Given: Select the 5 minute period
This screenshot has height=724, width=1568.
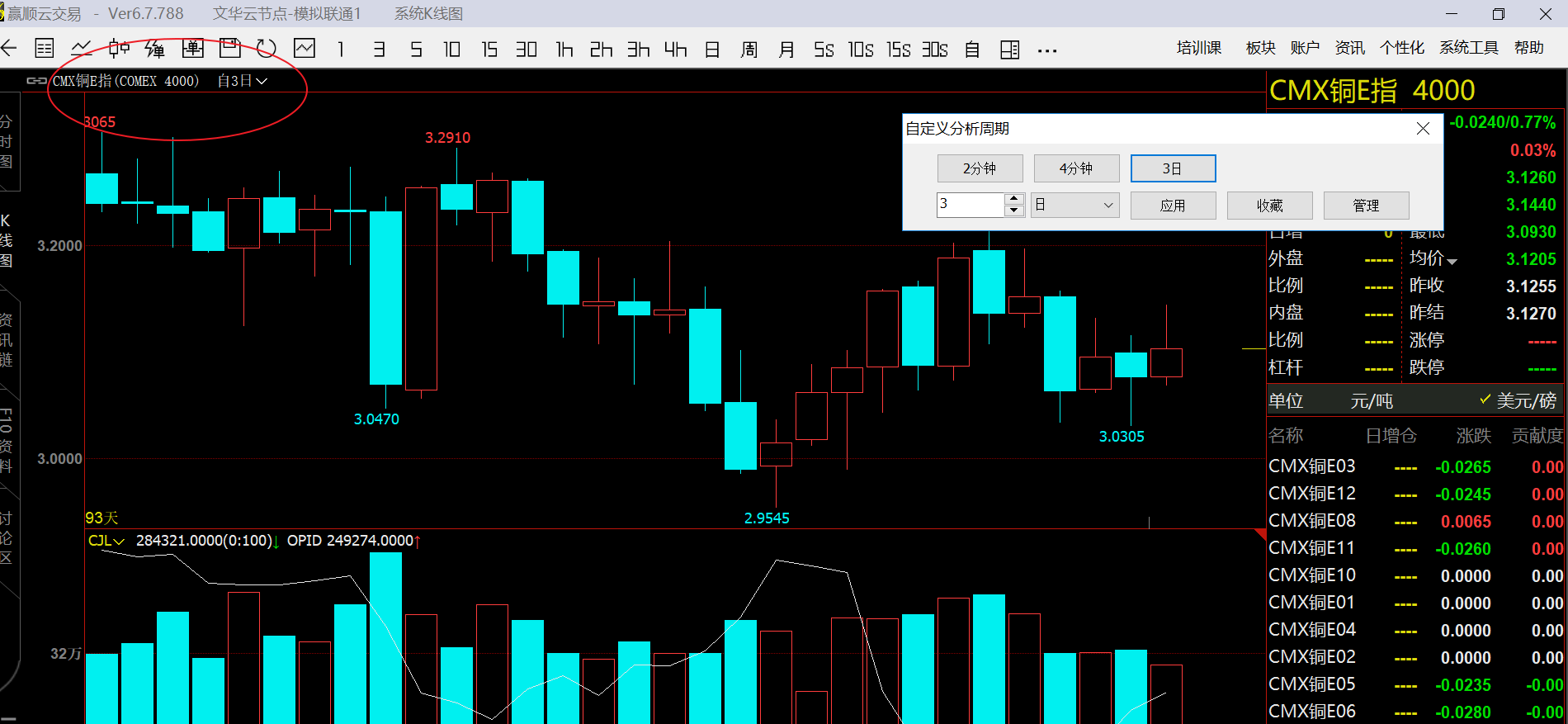Looking at the screenshot, I should (416, 50).
